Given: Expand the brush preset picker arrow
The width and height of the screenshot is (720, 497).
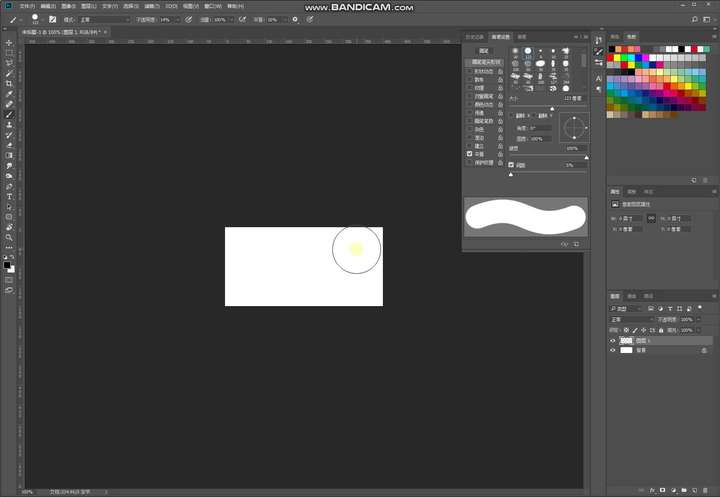Looking at the screenshot, I should pos(43,20).
